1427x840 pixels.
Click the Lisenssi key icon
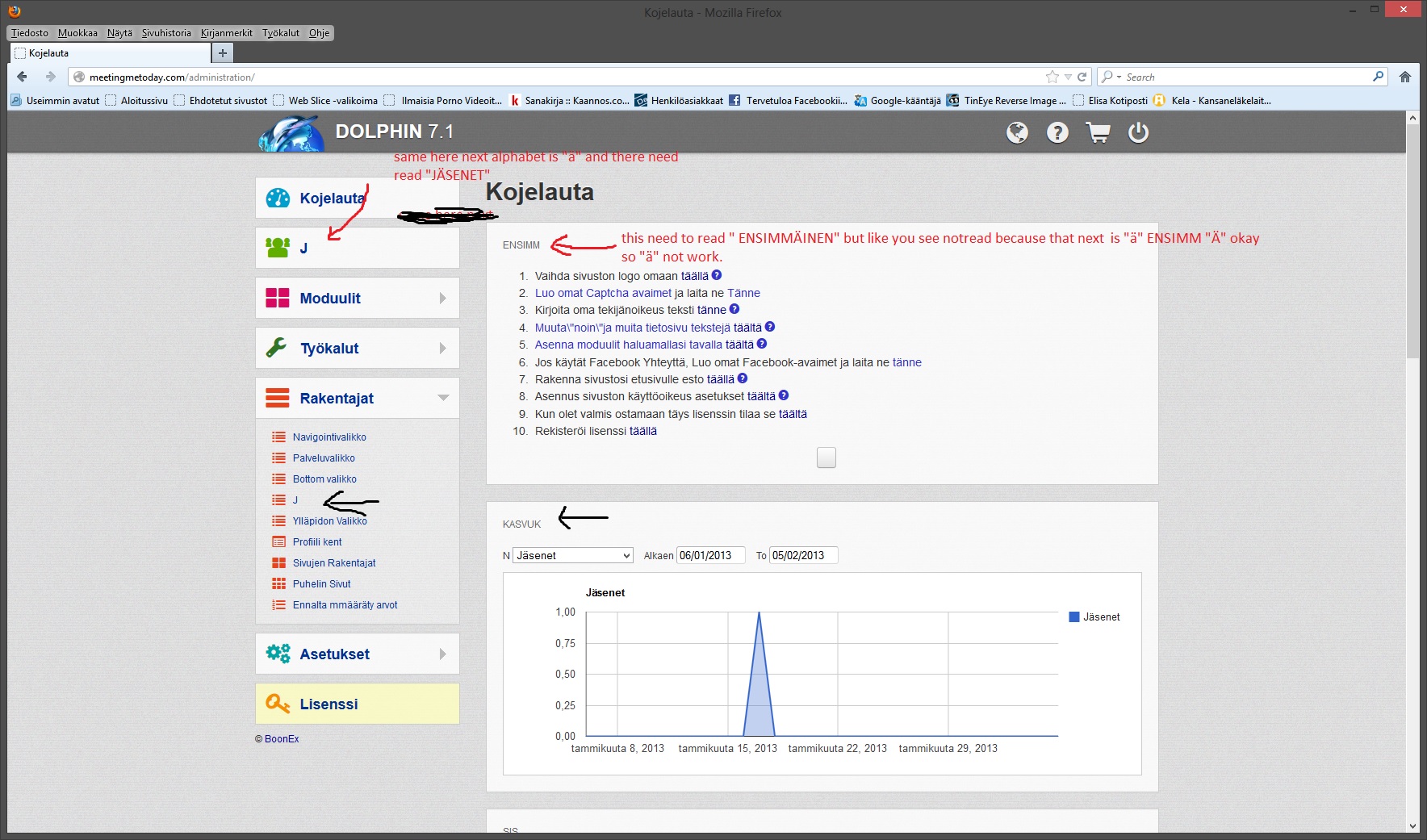pos(278,704)
